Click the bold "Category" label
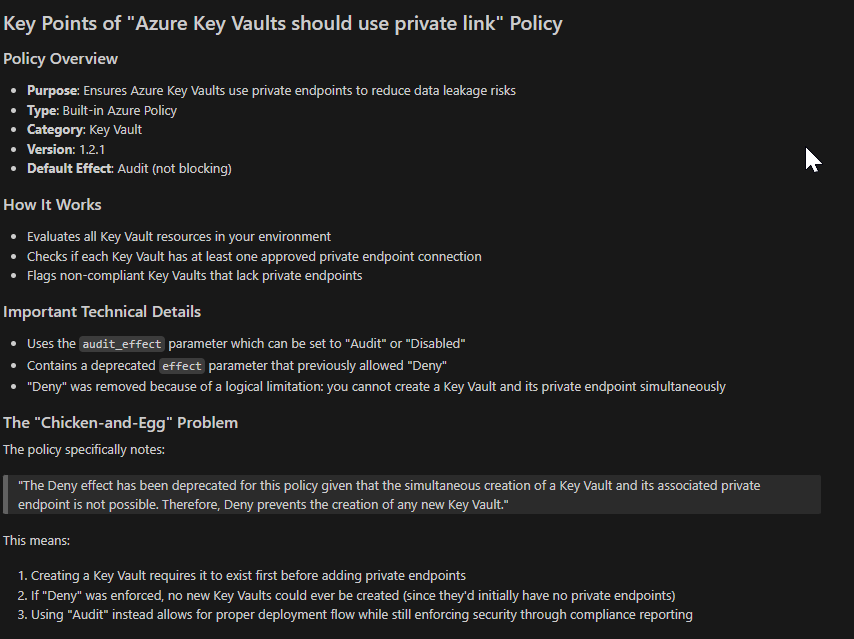854x639 pixels. 55,130
